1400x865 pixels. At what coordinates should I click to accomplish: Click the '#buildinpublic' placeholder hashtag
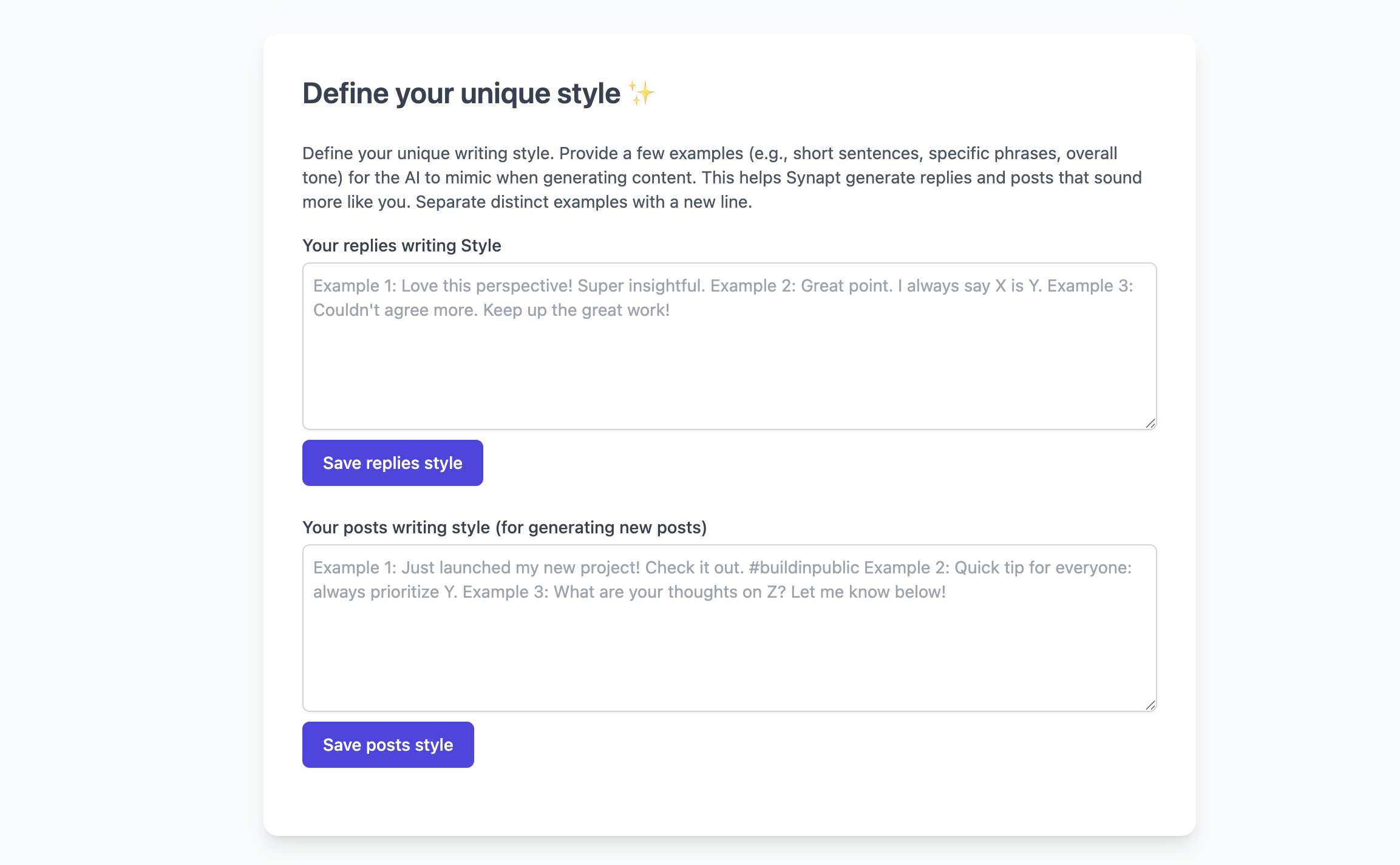tap(803, 567)
